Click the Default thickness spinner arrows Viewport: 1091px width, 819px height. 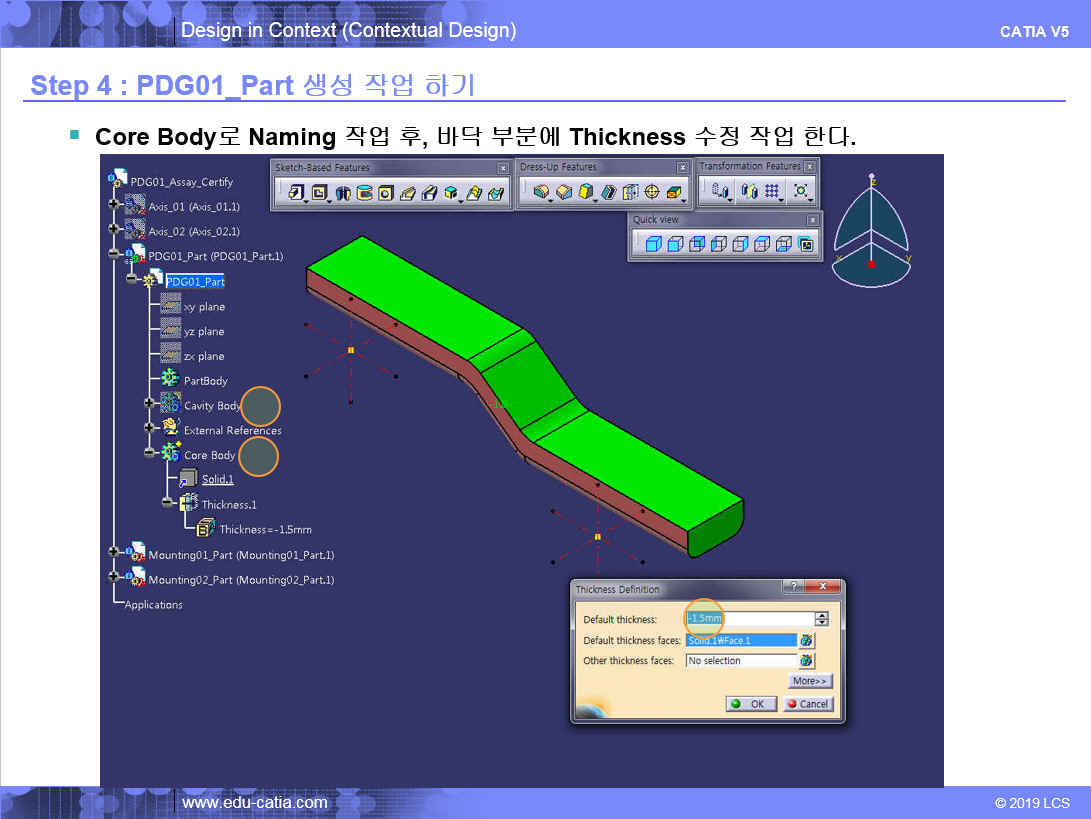(x=822, y=619)
